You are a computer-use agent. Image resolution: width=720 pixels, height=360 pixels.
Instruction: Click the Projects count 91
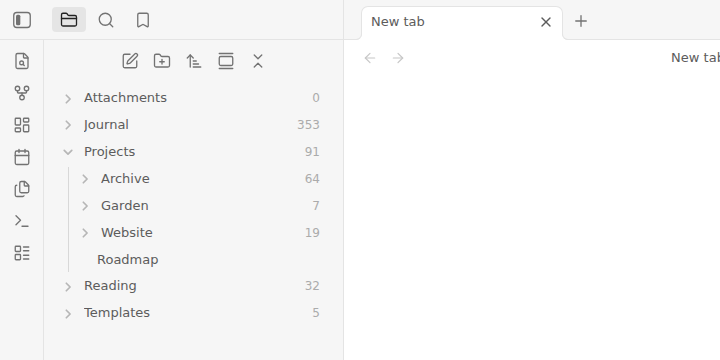tap(312, 152)
